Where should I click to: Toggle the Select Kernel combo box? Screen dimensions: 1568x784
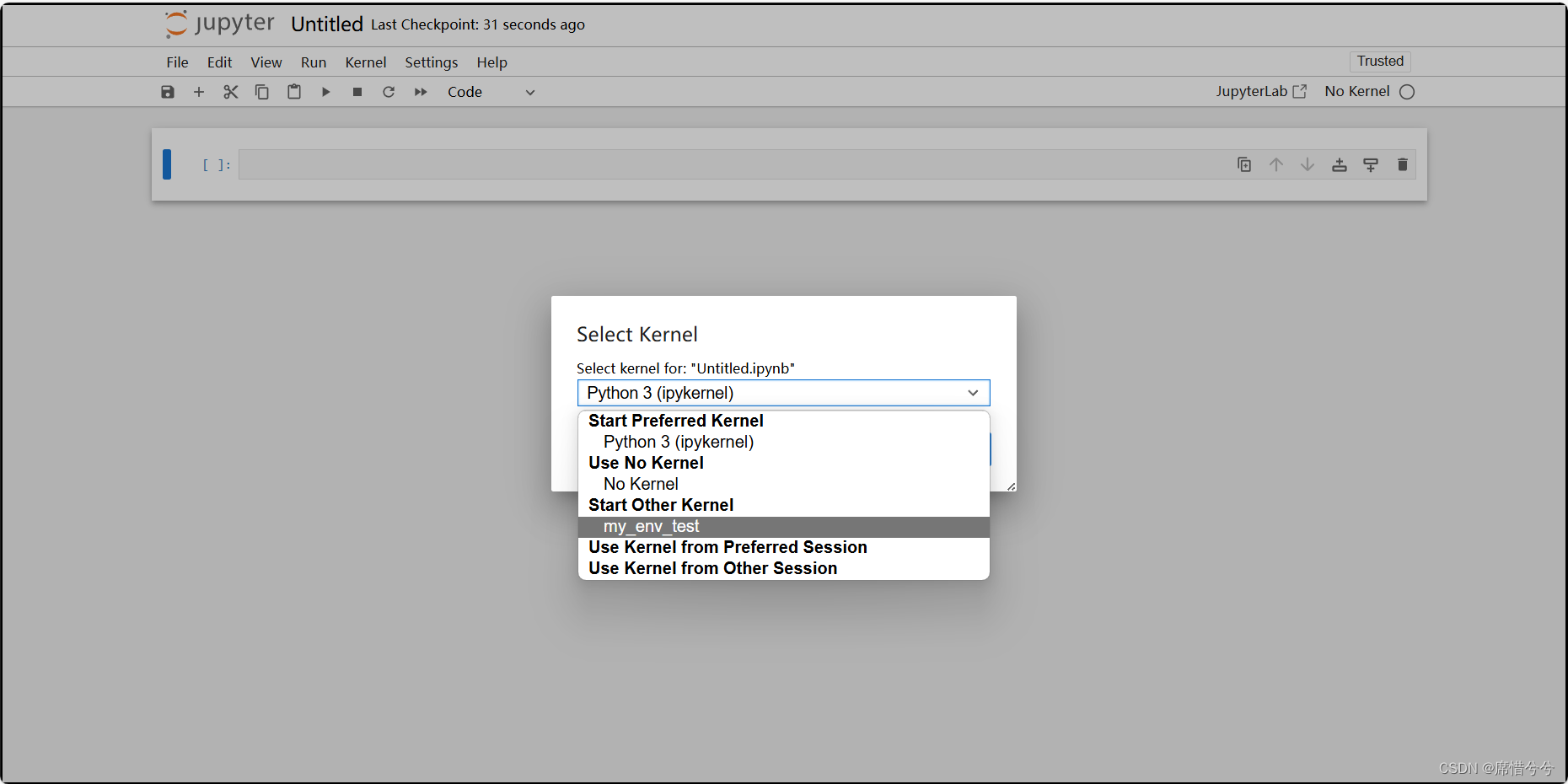pyautogui.click(x=783, y=393)
